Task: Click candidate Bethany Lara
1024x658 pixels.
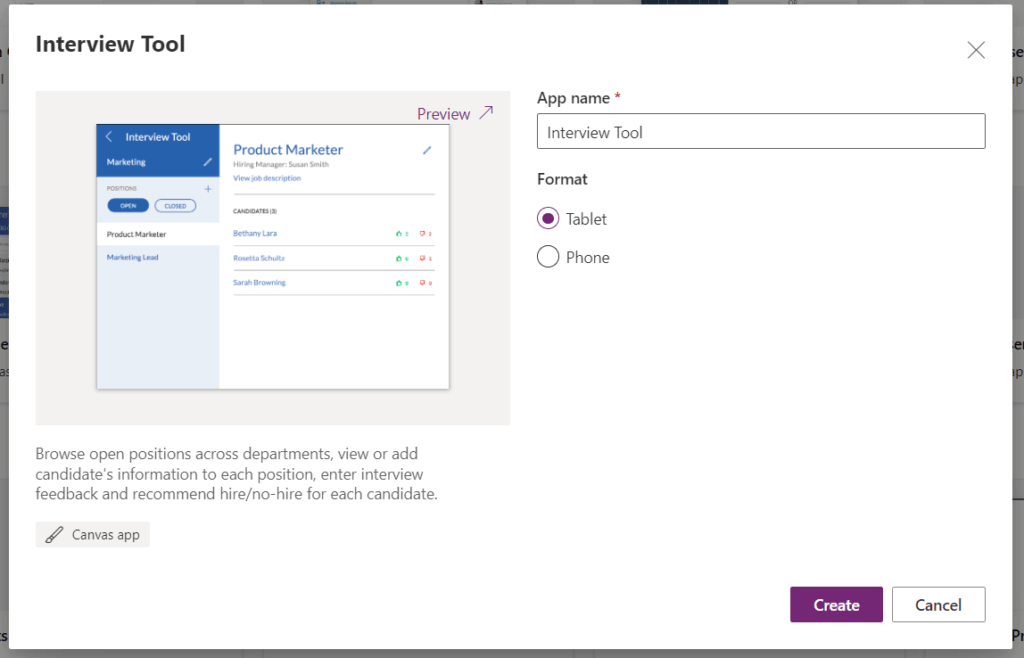Action: [x=255, y=233]
